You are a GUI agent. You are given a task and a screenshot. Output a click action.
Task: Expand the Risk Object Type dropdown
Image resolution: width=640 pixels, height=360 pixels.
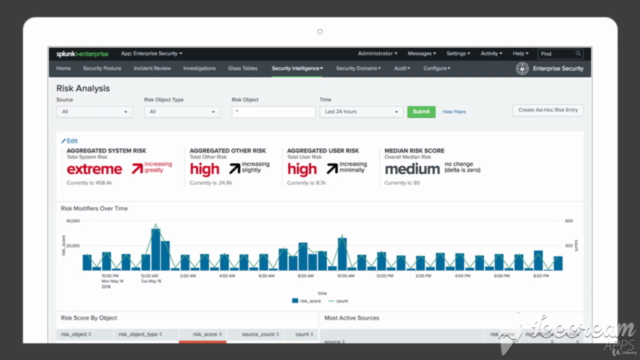(x=182, y=112)
